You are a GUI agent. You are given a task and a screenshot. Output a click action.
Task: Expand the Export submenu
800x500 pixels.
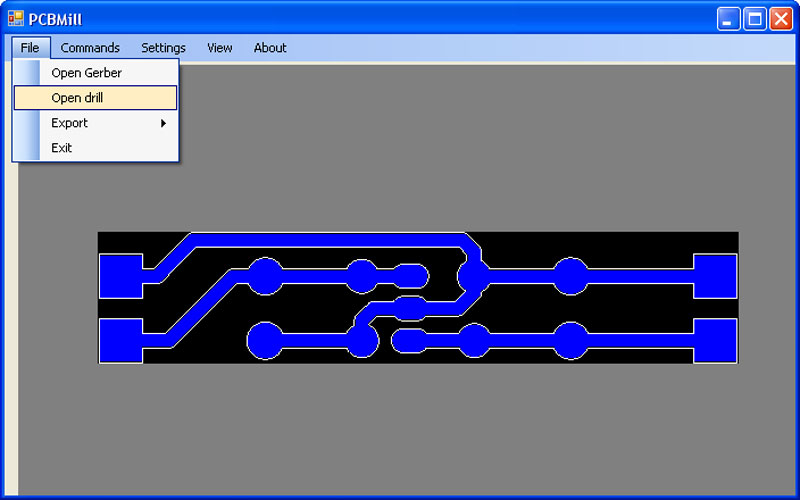pos(95,123)
